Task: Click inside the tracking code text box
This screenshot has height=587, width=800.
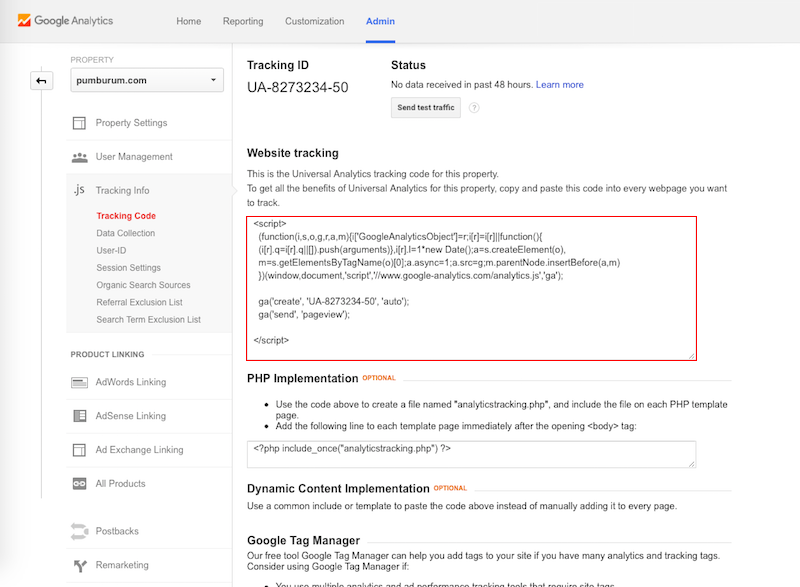Action: (x=471, y=288)
